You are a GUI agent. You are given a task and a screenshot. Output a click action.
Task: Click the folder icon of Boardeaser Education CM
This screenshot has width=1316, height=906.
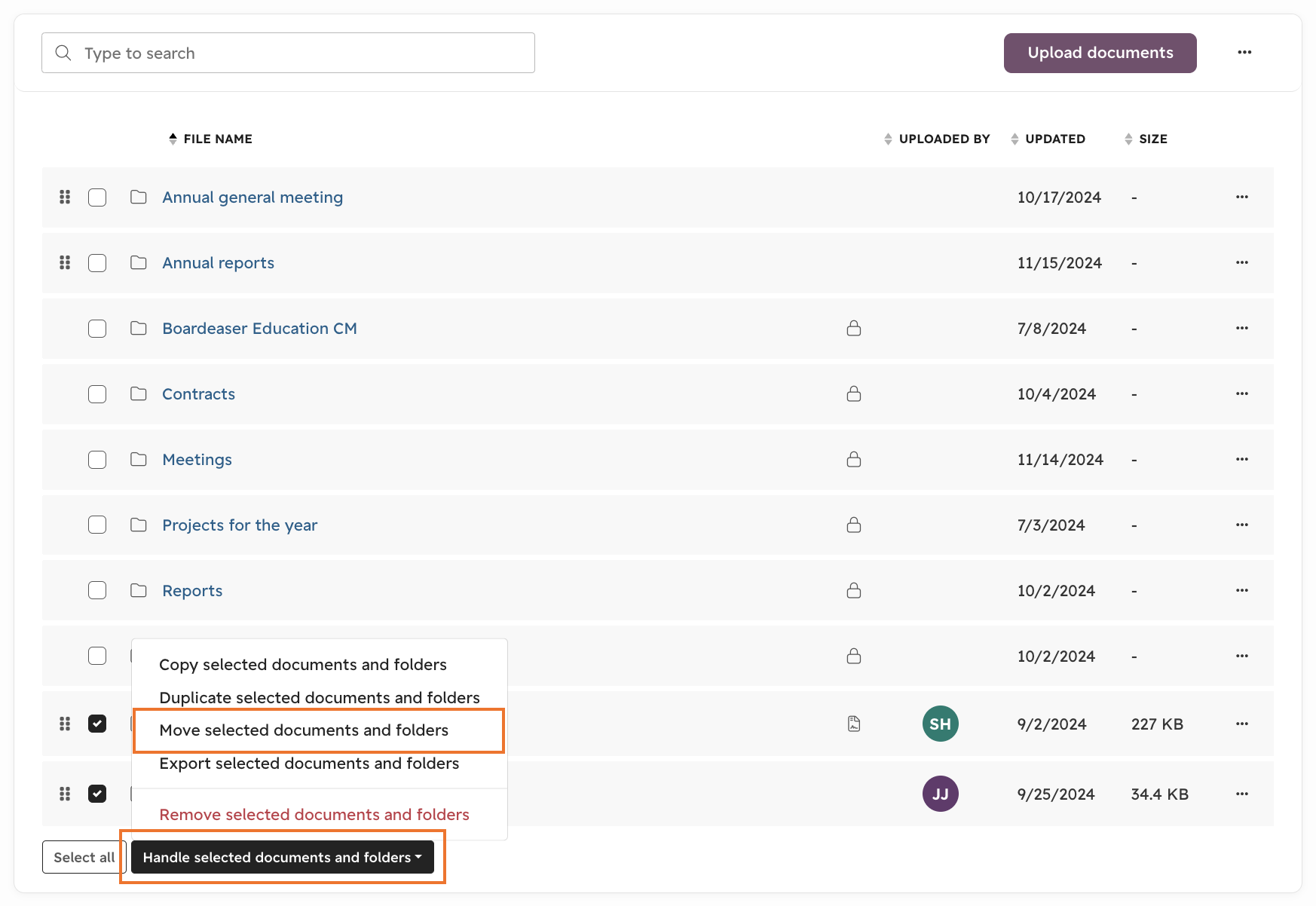click(x=139, y=329)
